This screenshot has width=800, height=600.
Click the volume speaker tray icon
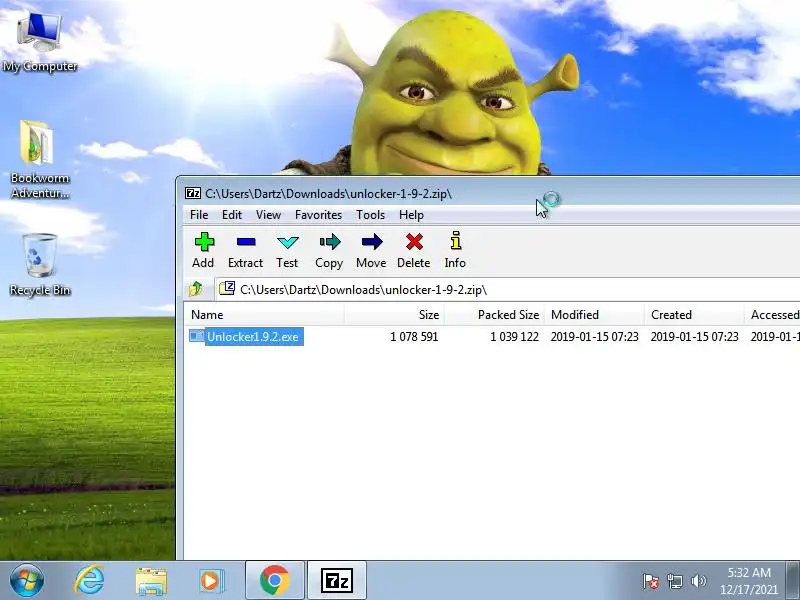coord(698,581)
